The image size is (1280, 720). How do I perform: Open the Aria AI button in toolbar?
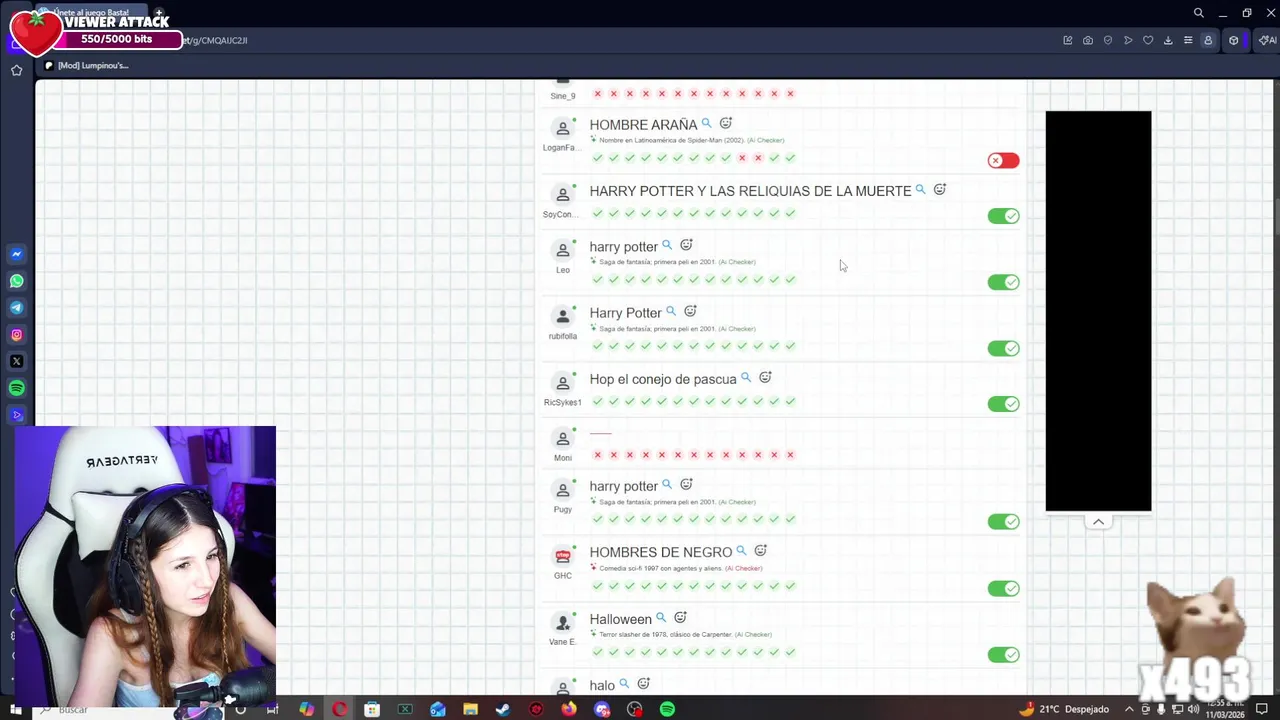1267,40
